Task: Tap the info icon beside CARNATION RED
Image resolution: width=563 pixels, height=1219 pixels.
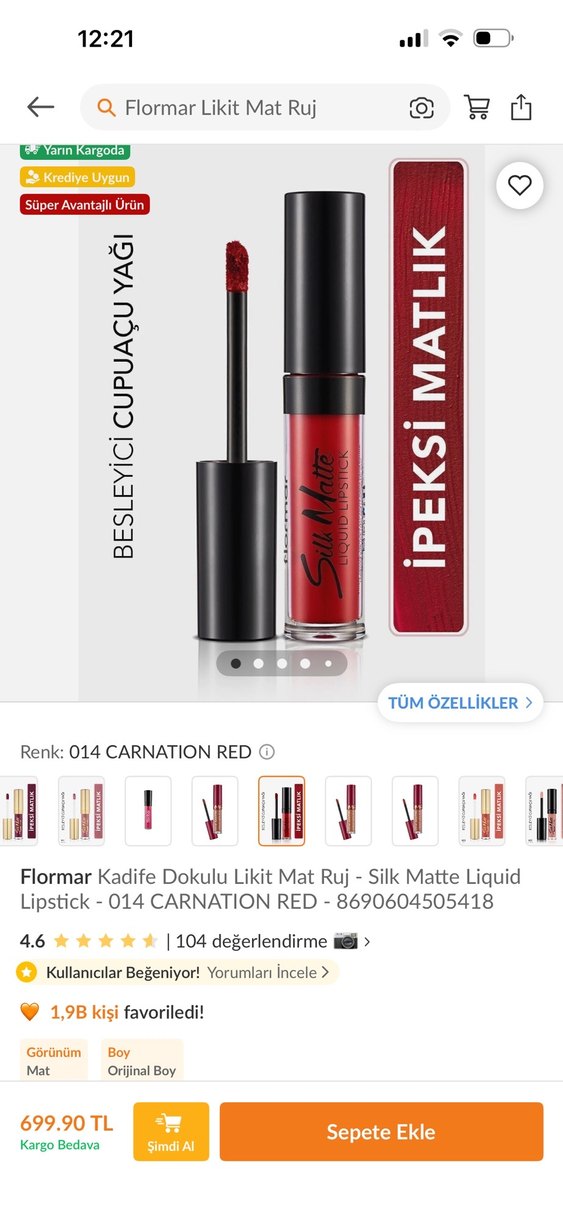Action: pyautogui.click(x=267, y=752)
